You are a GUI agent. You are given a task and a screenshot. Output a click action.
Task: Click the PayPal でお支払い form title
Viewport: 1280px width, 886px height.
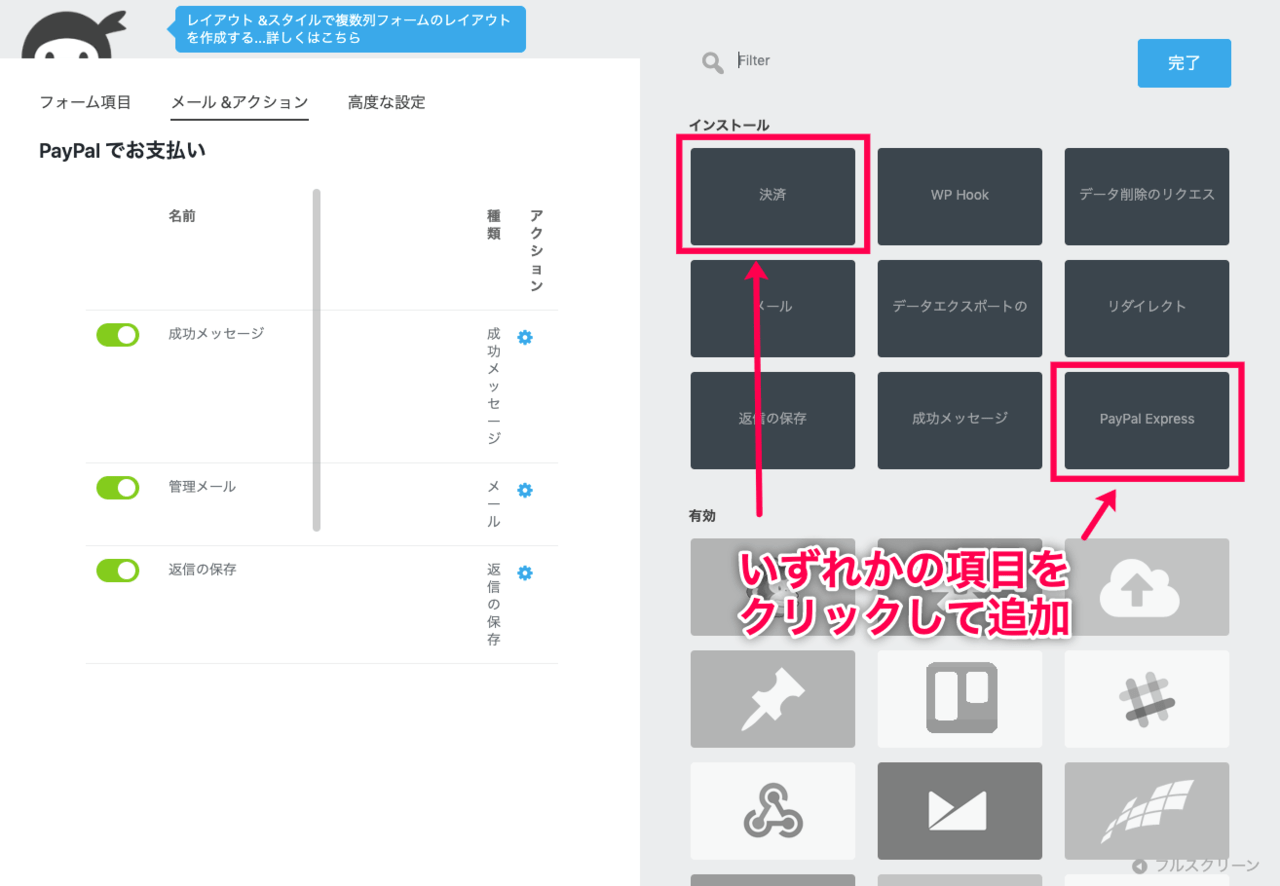122,151
